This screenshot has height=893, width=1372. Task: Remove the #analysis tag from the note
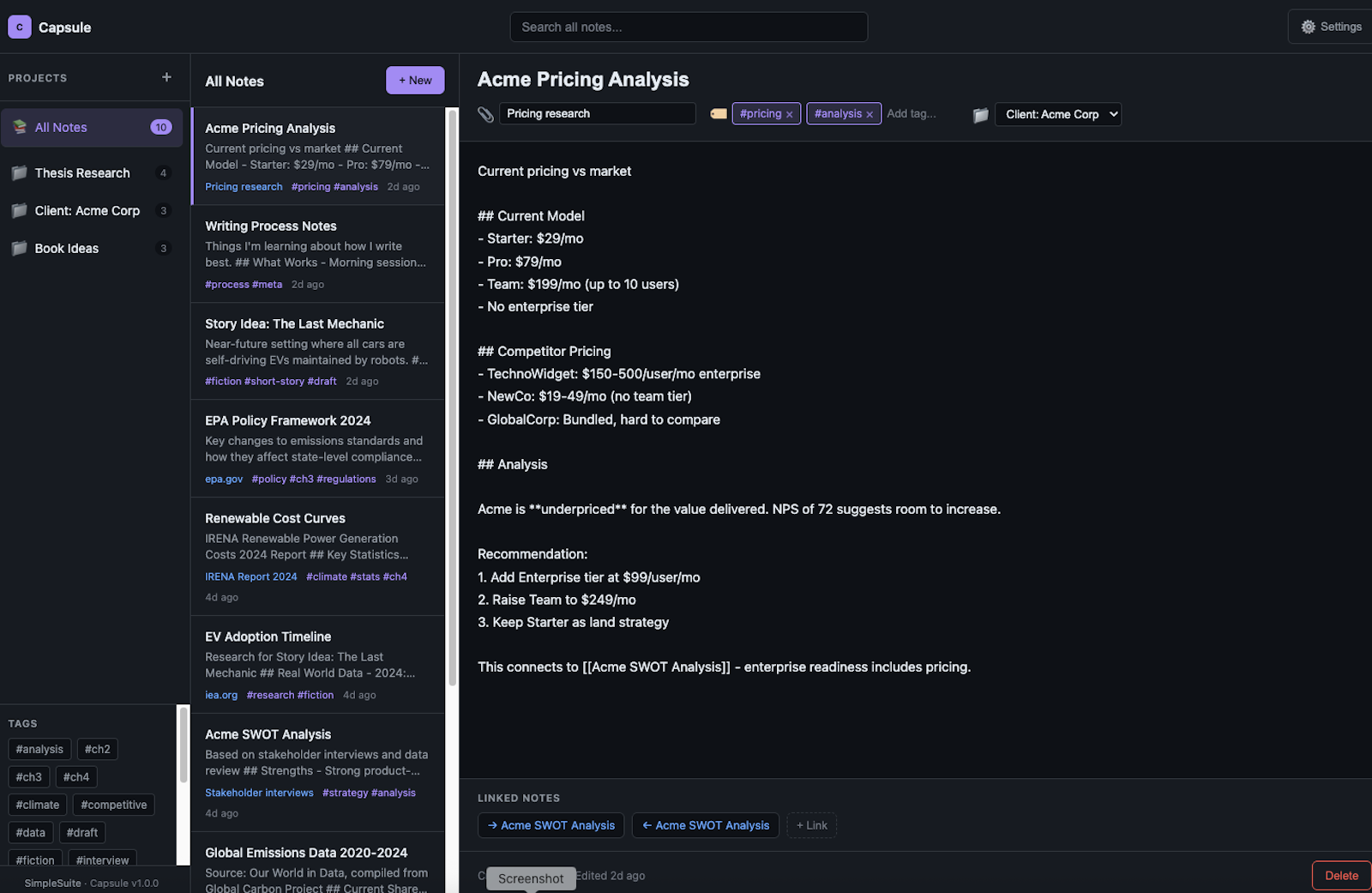pos(869,113)
